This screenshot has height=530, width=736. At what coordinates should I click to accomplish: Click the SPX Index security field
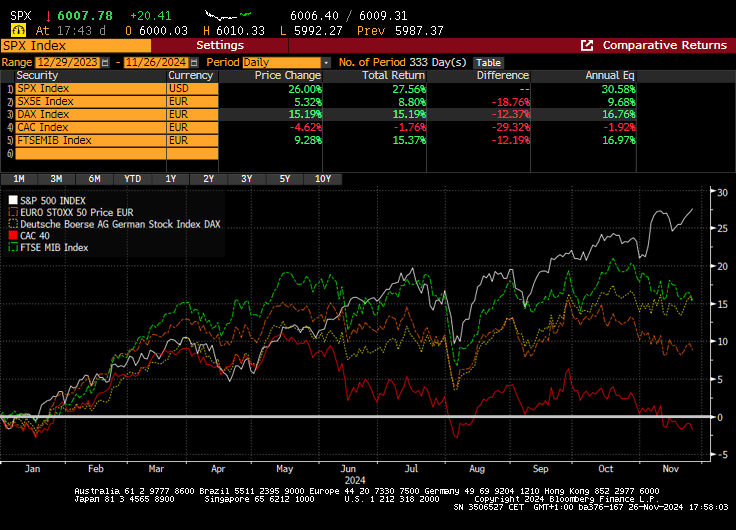point(91,89)
